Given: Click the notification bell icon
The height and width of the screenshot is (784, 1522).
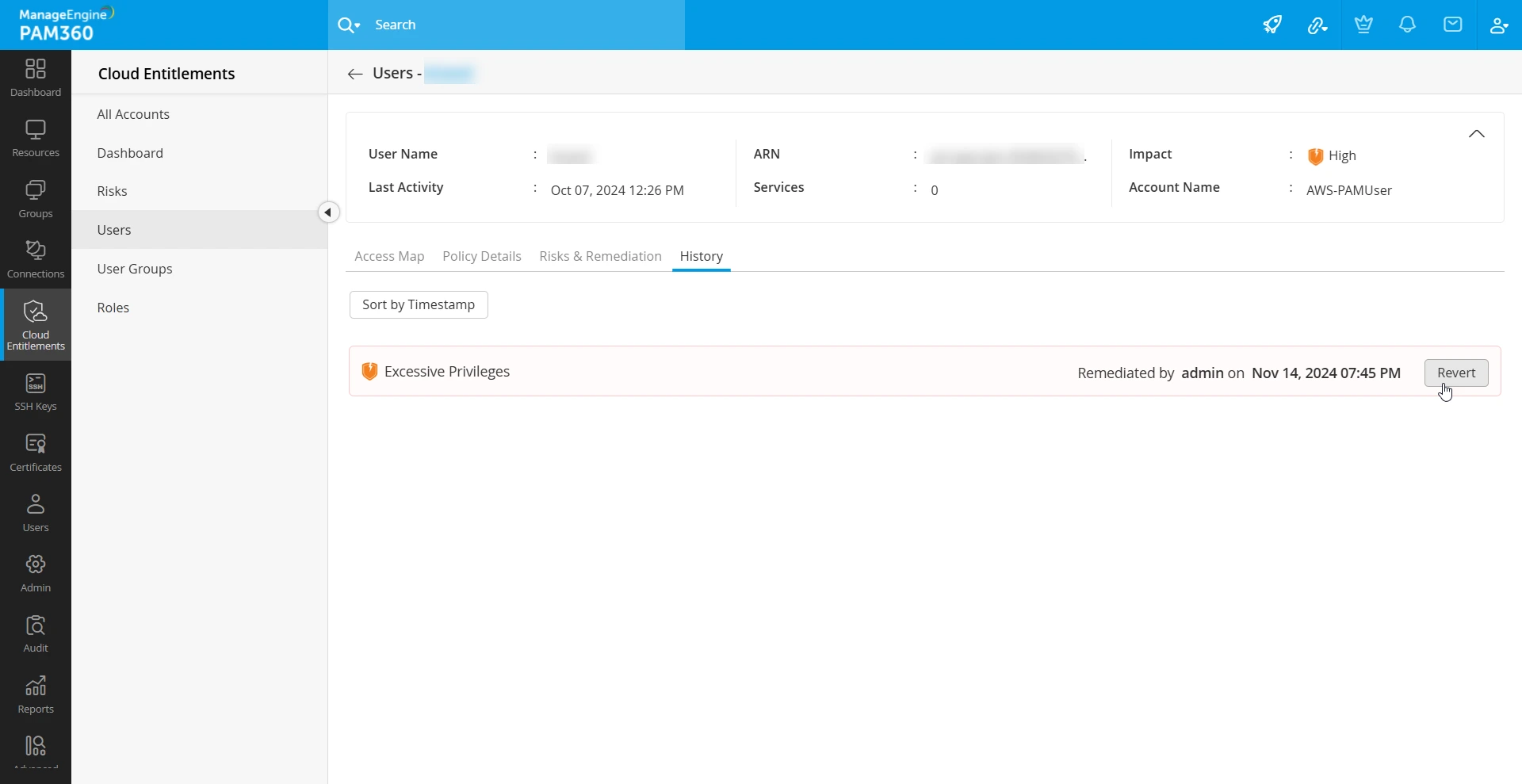Looking at the screenshot, I should point(1407,25).
